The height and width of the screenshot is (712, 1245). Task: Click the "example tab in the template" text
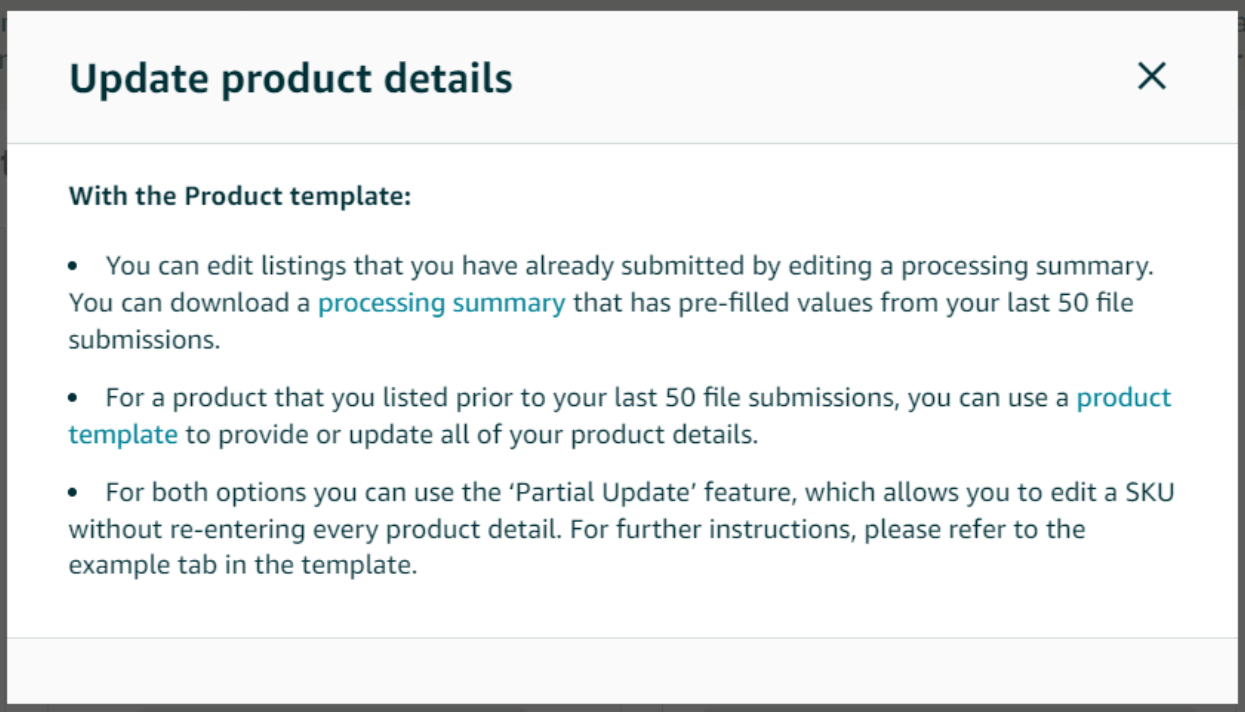pyautogui.click(x=240, y=565)
